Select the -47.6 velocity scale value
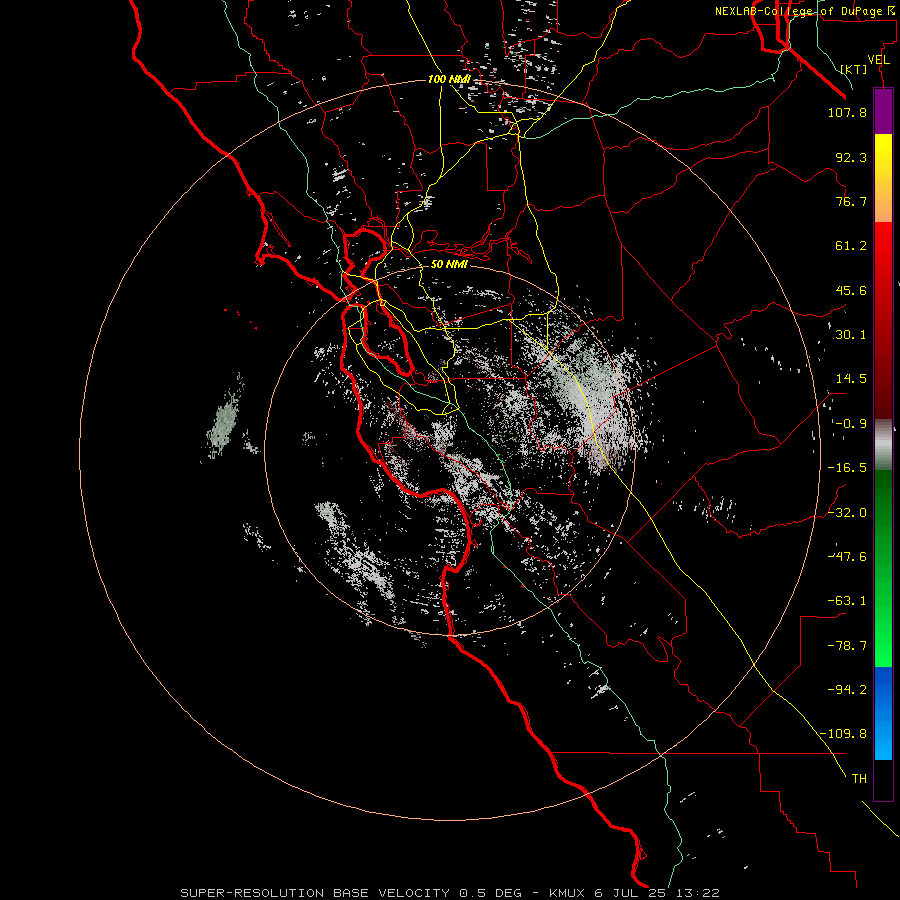Viewport: 900px width, 900px height. [x=847, y=557]
